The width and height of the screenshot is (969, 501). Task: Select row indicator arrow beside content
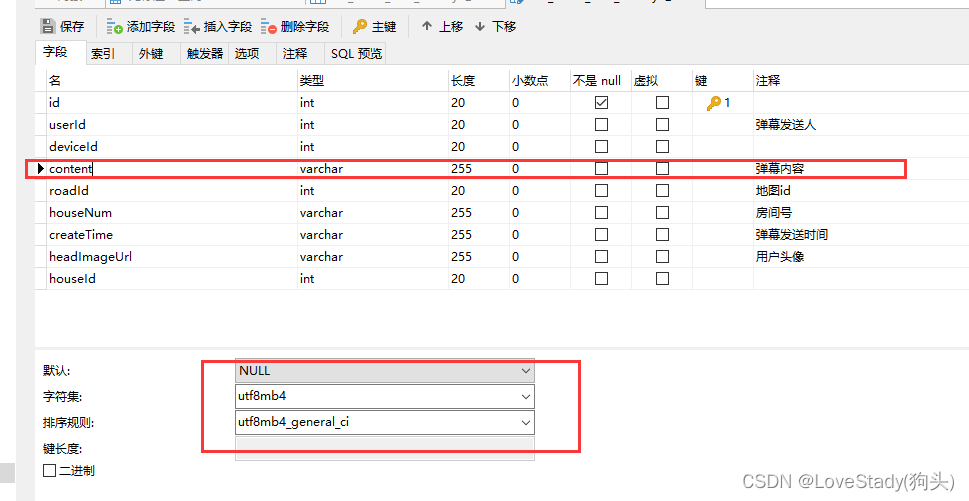41,168
